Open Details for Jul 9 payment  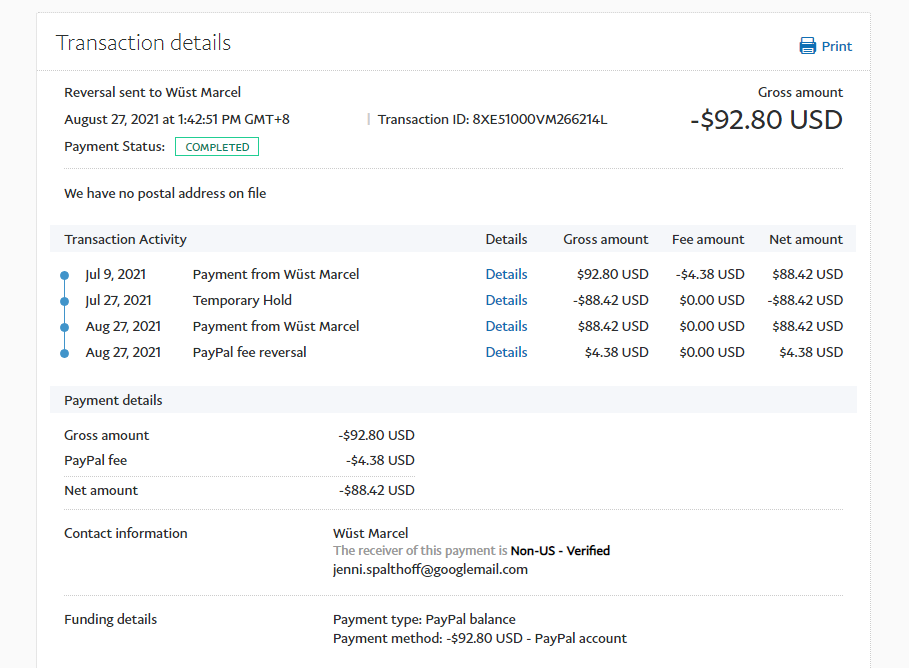[x=506, y=274]
